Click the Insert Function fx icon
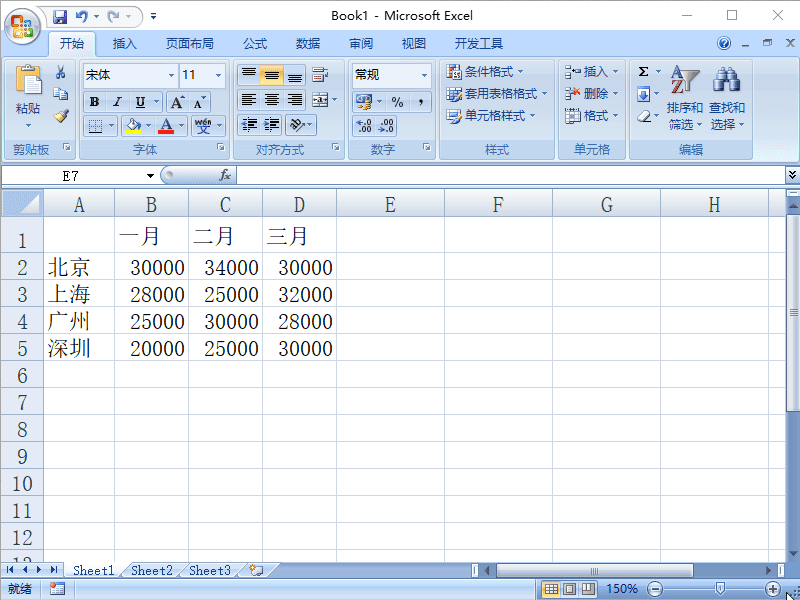 click(225, 176)
